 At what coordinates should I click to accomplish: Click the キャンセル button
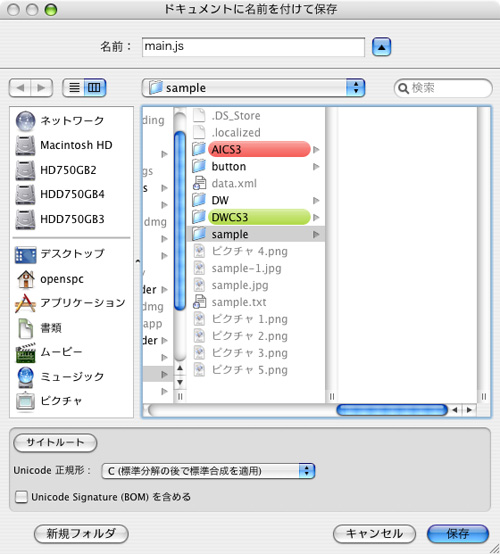coord(374,534)
